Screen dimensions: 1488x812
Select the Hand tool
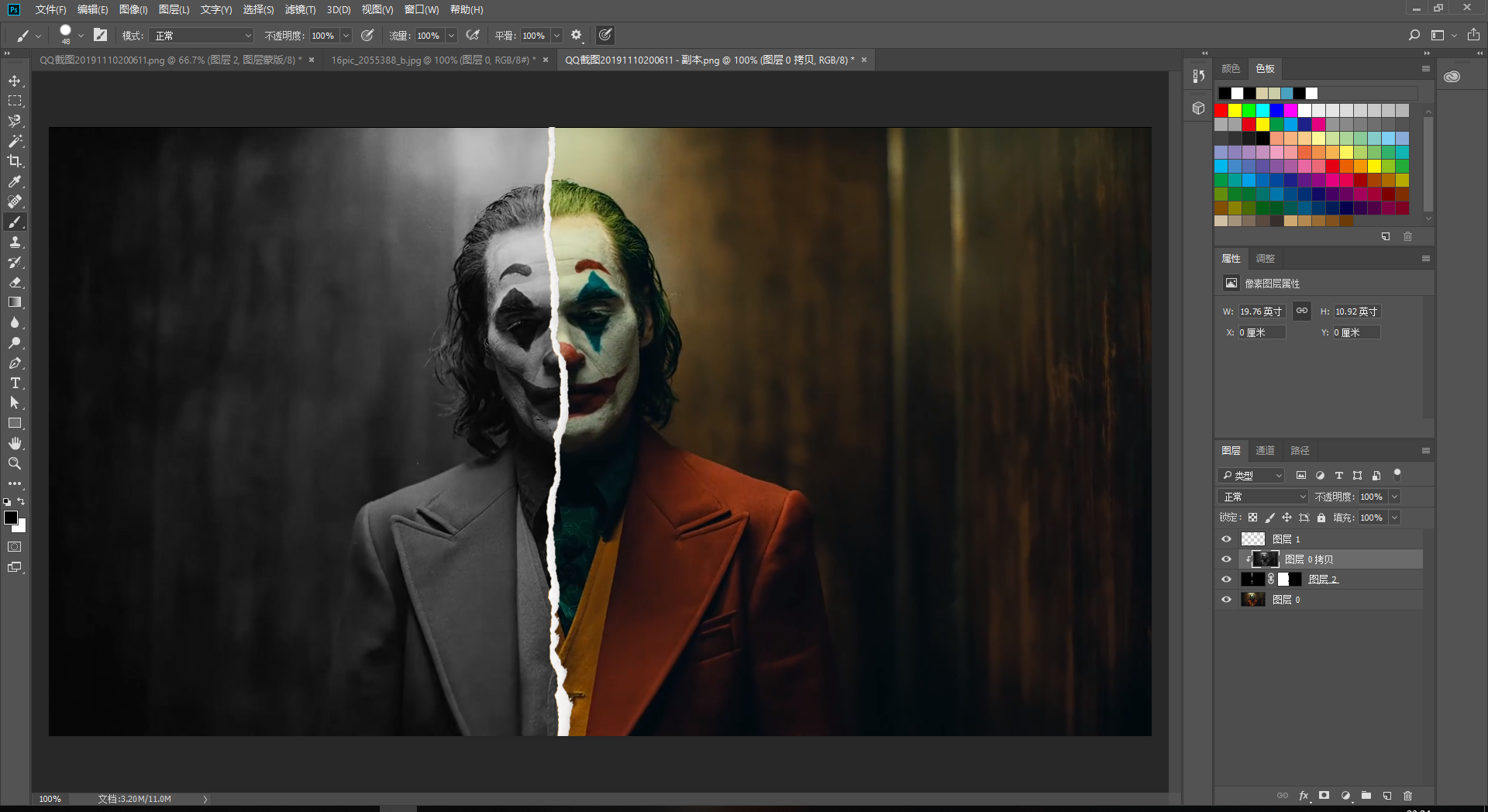(15, 443)
